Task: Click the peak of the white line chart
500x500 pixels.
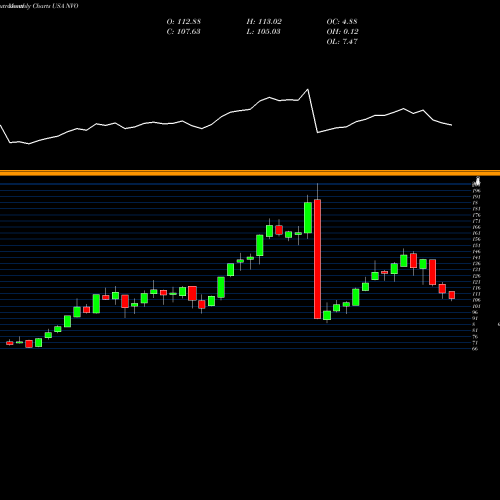Action: [x=308, y=89]
